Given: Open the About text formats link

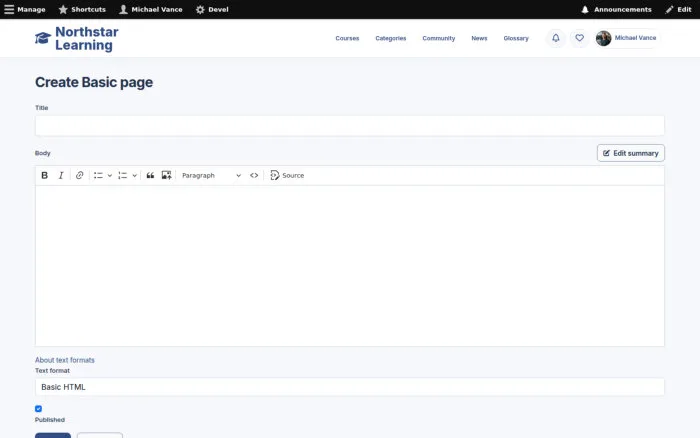Looking at the screenshot, I should click(x=65, y=360).
